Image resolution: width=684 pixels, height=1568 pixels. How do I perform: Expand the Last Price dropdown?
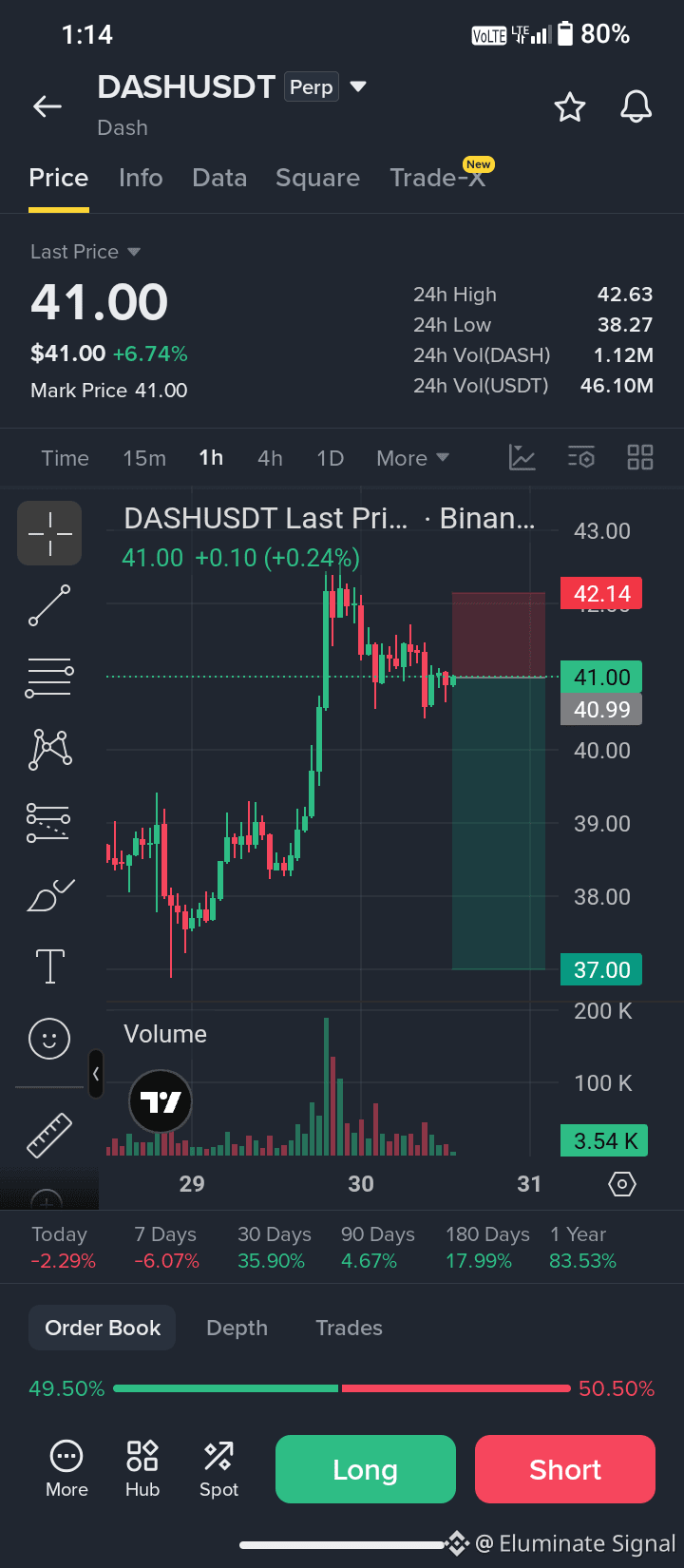click(x=85, y=252)
